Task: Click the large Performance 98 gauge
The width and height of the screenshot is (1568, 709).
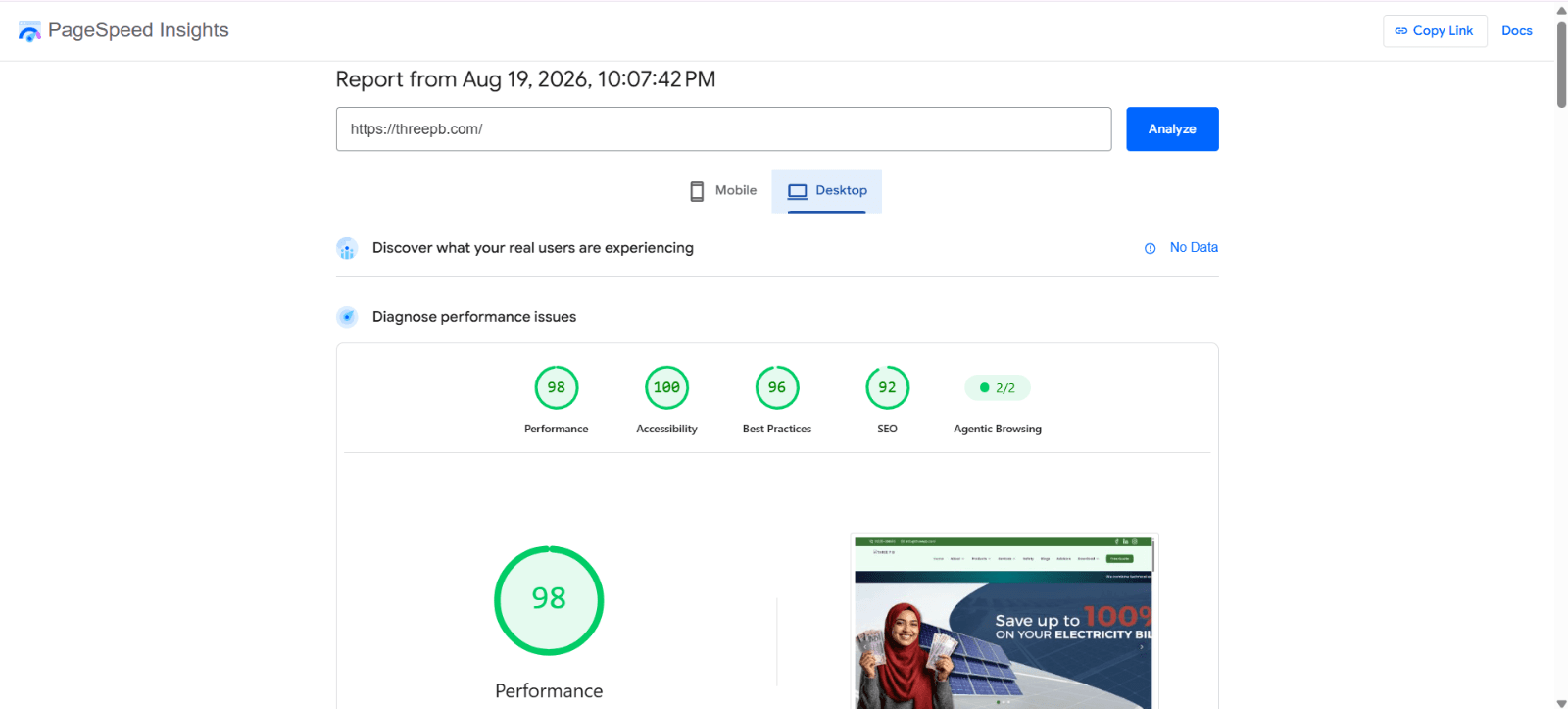Action: click(549, 600)
